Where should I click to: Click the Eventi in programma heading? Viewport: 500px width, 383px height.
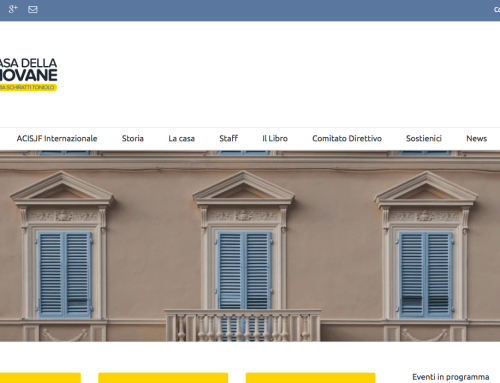click(451, 377)
